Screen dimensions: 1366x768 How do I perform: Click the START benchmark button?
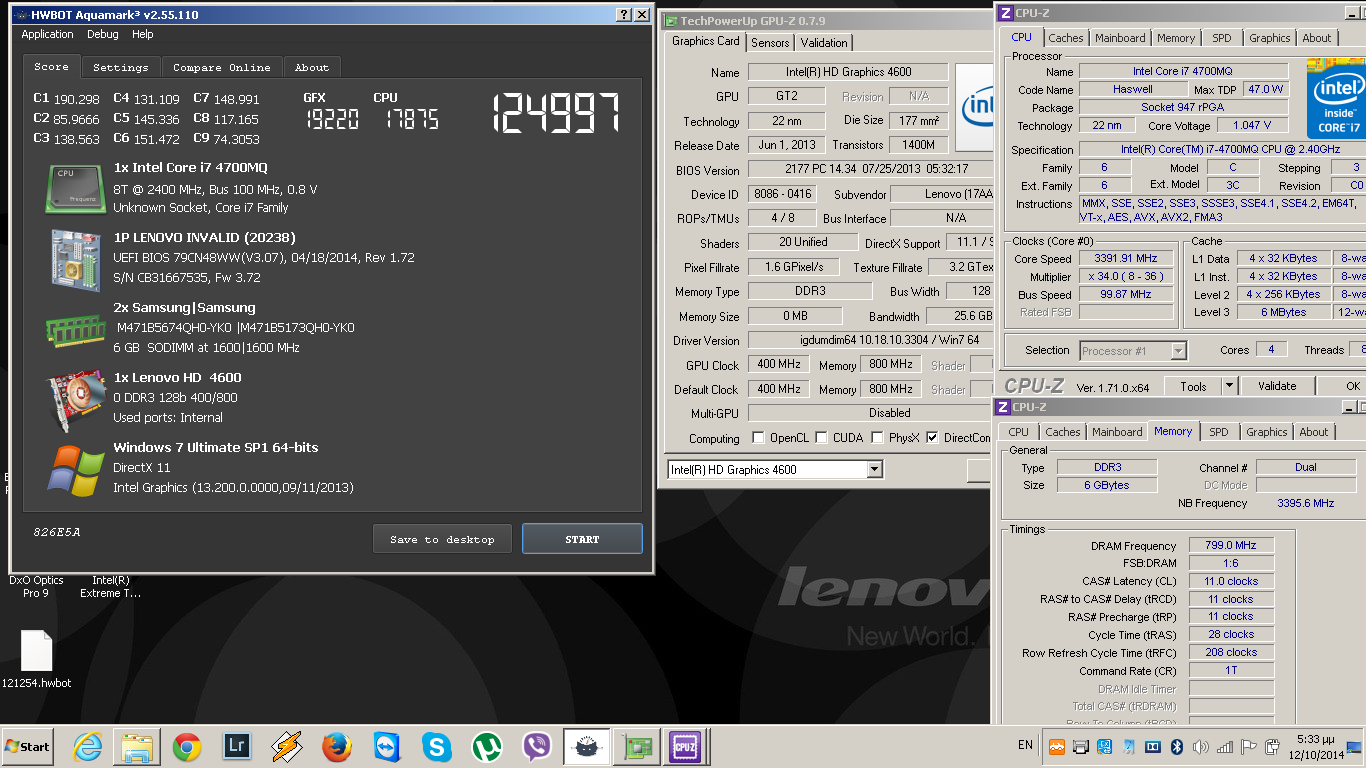[582, 539]
